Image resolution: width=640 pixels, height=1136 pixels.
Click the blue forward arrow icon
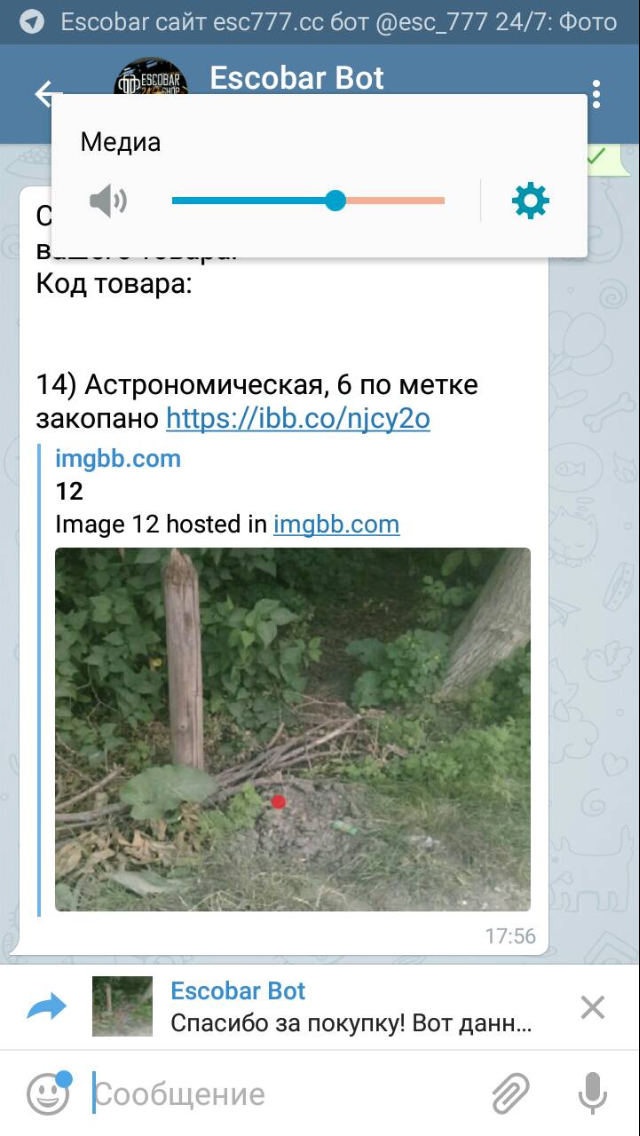46,1006
